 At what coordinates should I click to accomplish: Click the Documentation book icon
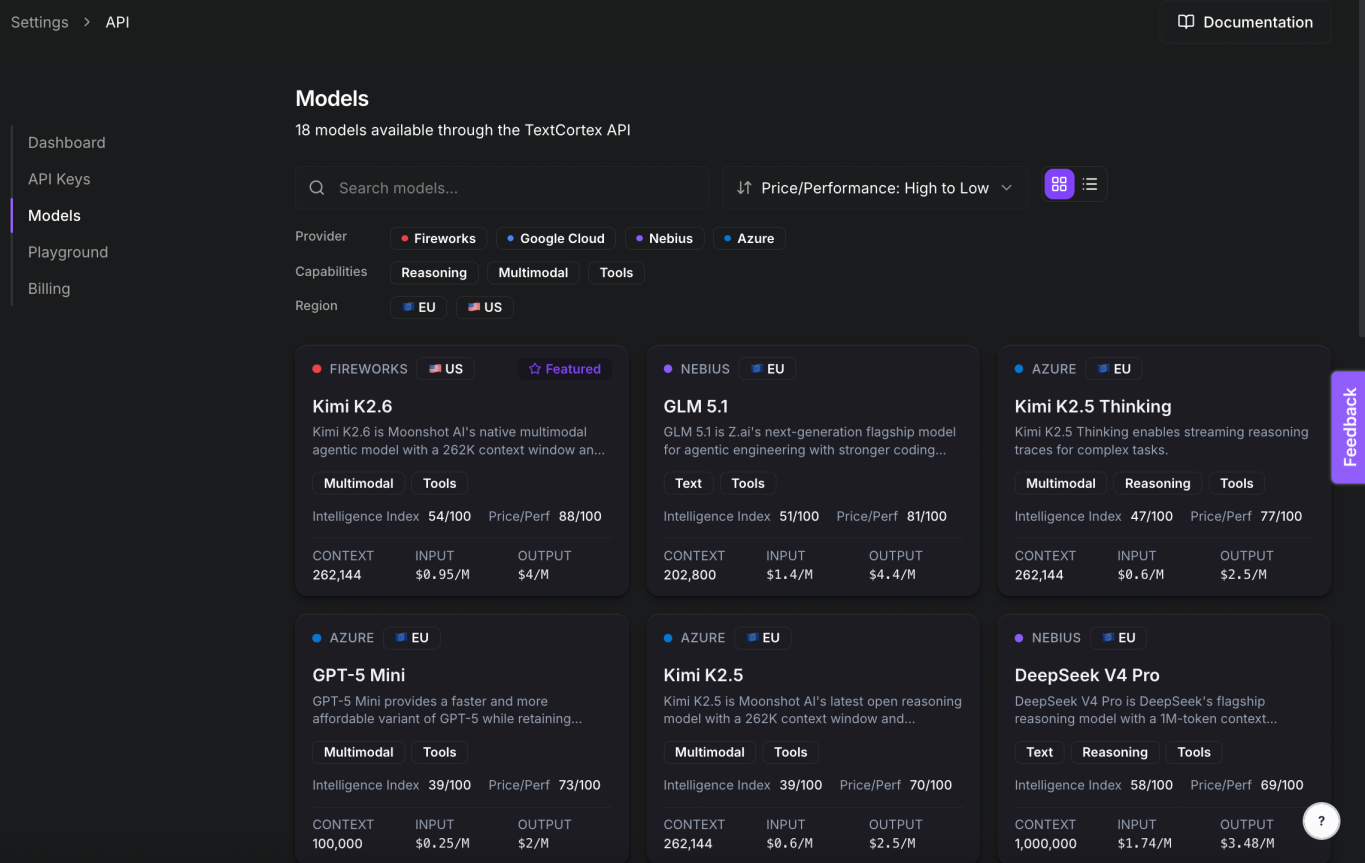pos(1186,22)
